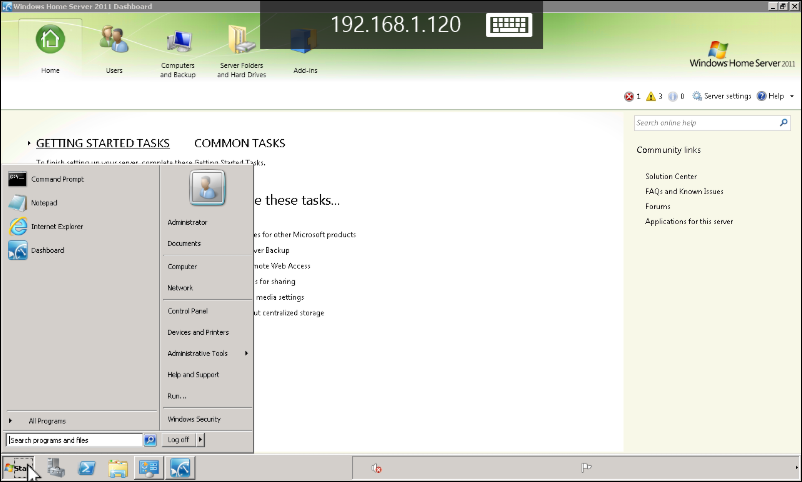Open the Add-ins section
The width and height of the screenshot is (802, 482).
coord(305,50)
